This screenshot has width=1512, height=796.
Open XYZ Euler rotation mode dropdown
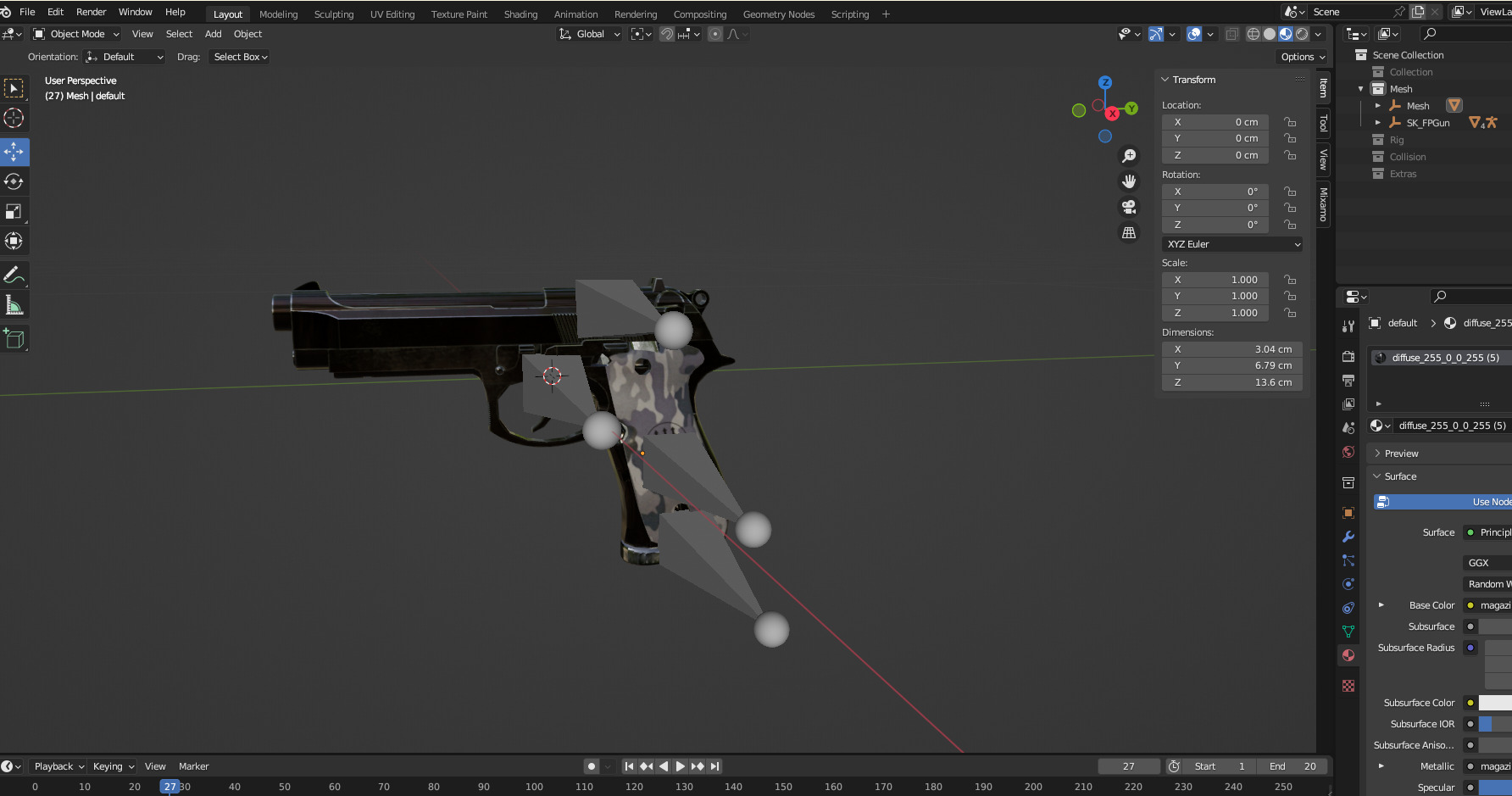[x=1232, y=244]
